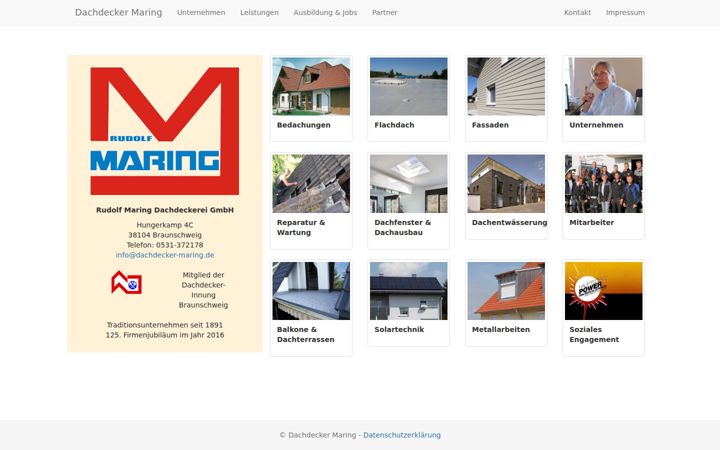Open the Soziales Engagement Power logo thumbnail
The height and width of the screenshot is (450, 720).
(x=604, y=291)
